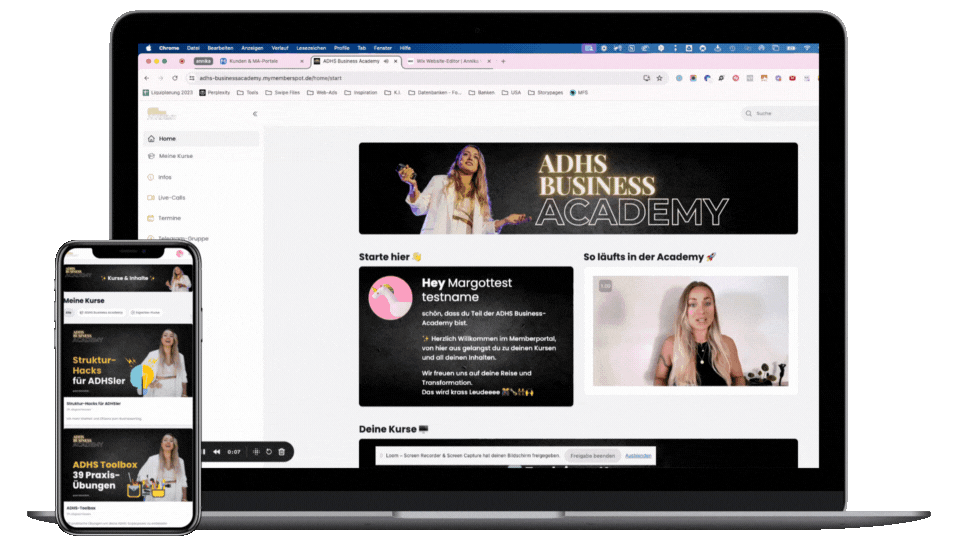Open the MFS bookmark
The height and width of the screenshot is (540, 960).
click(x=579, y=93)
